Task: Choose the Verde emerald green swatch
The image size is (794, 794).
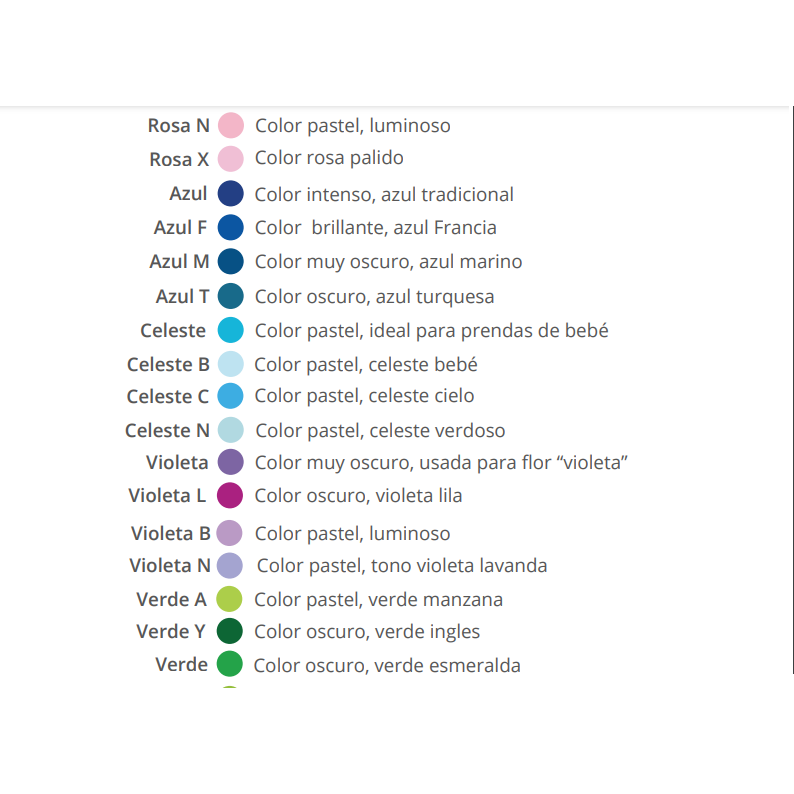Action: click(x=230, y=664)
